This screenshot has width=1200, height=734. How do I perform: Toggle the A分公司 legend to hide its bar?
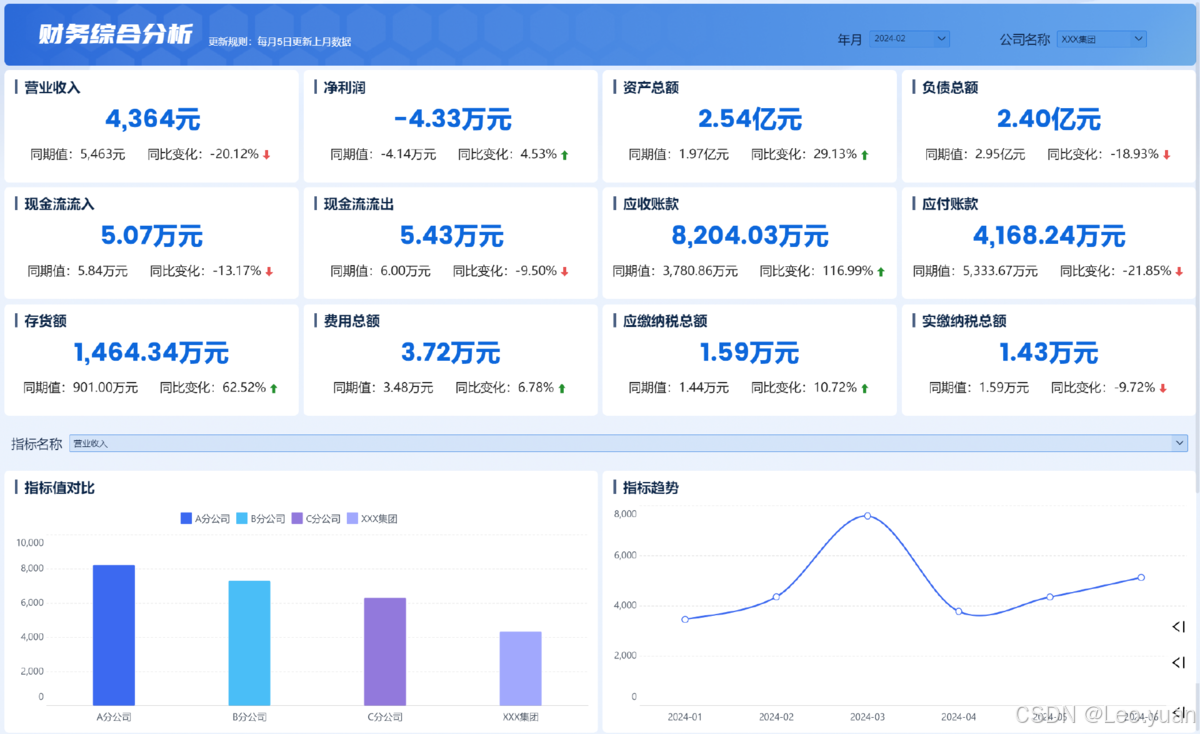(205, 518)
